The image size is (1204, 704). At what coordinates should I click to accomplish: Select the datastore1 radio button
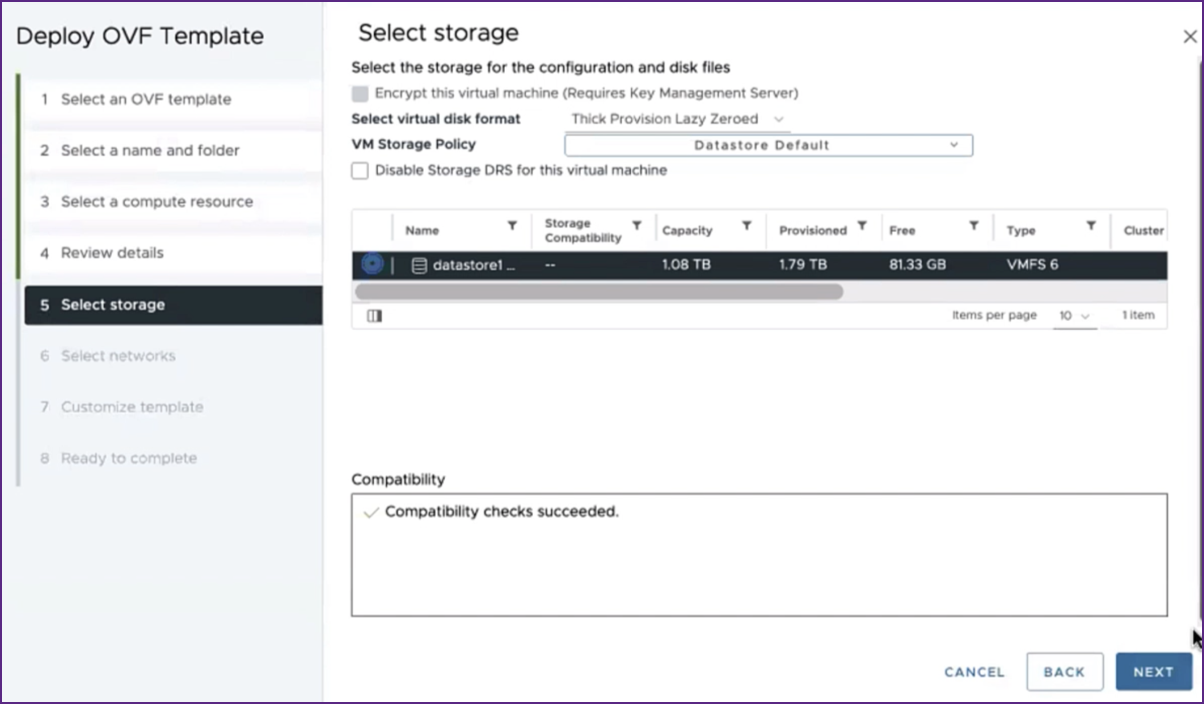pyautogui.click(x=372, y=265)
